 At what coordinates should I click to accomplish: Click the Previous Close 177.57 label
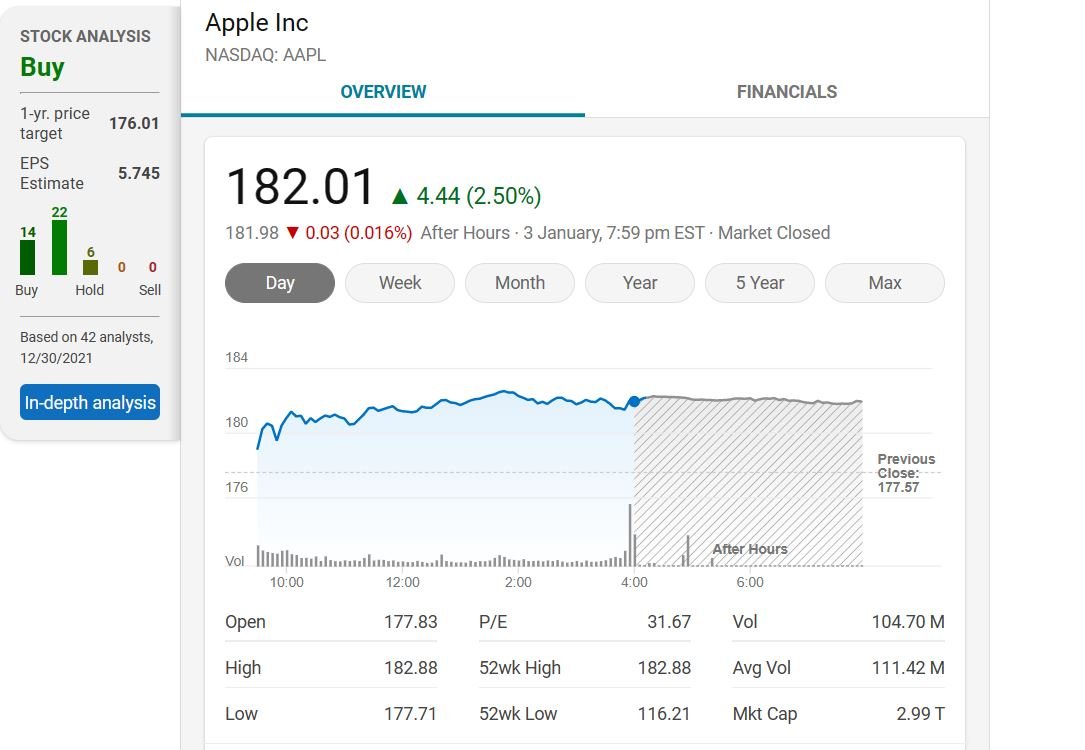click(x=906, y=473)
